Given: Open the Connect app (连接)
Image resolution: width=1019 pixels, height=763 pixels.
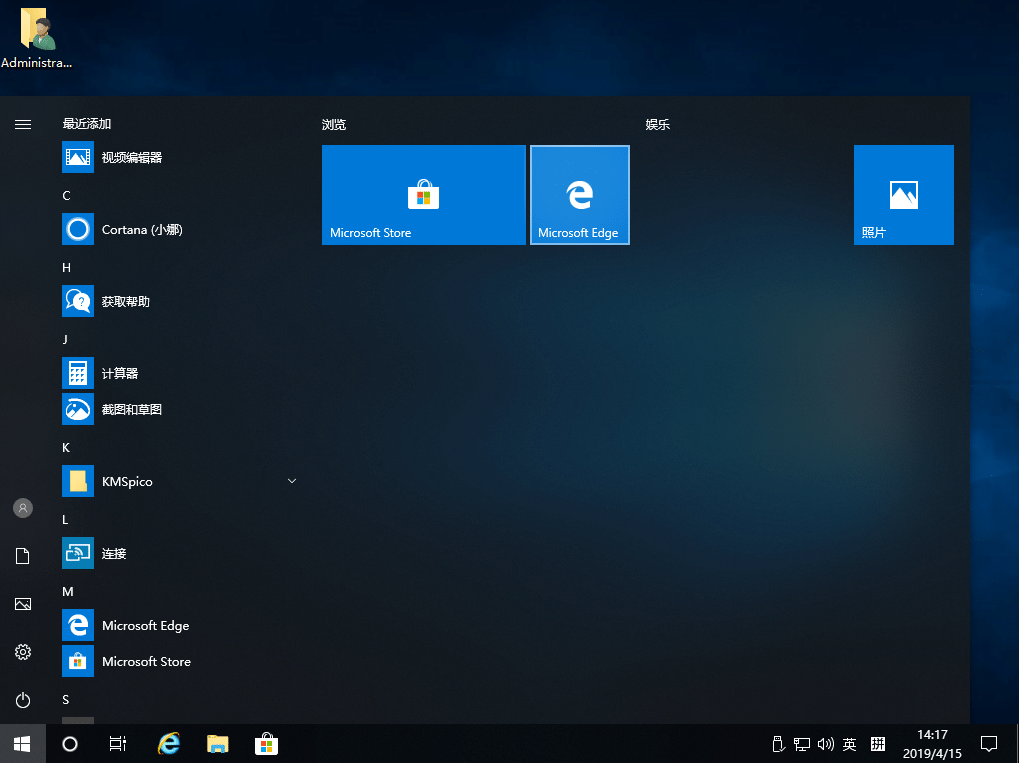Looking at the screenshot, I should click(113, 554).
